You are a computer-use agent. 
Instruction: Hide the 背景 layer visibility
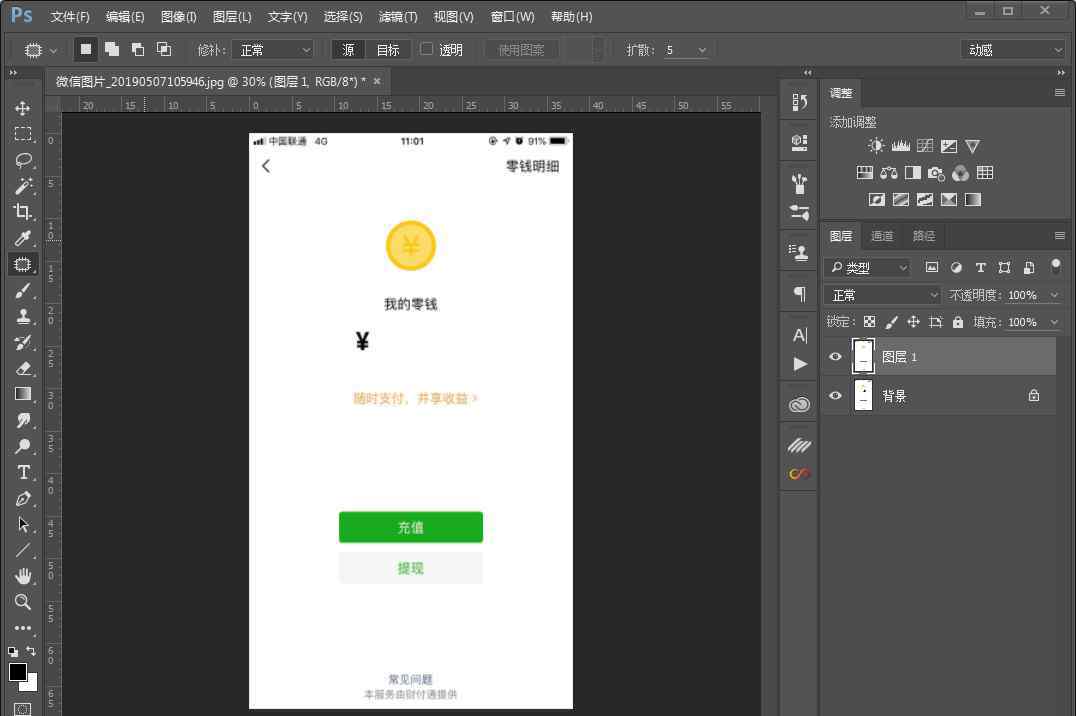pos(835,396)
